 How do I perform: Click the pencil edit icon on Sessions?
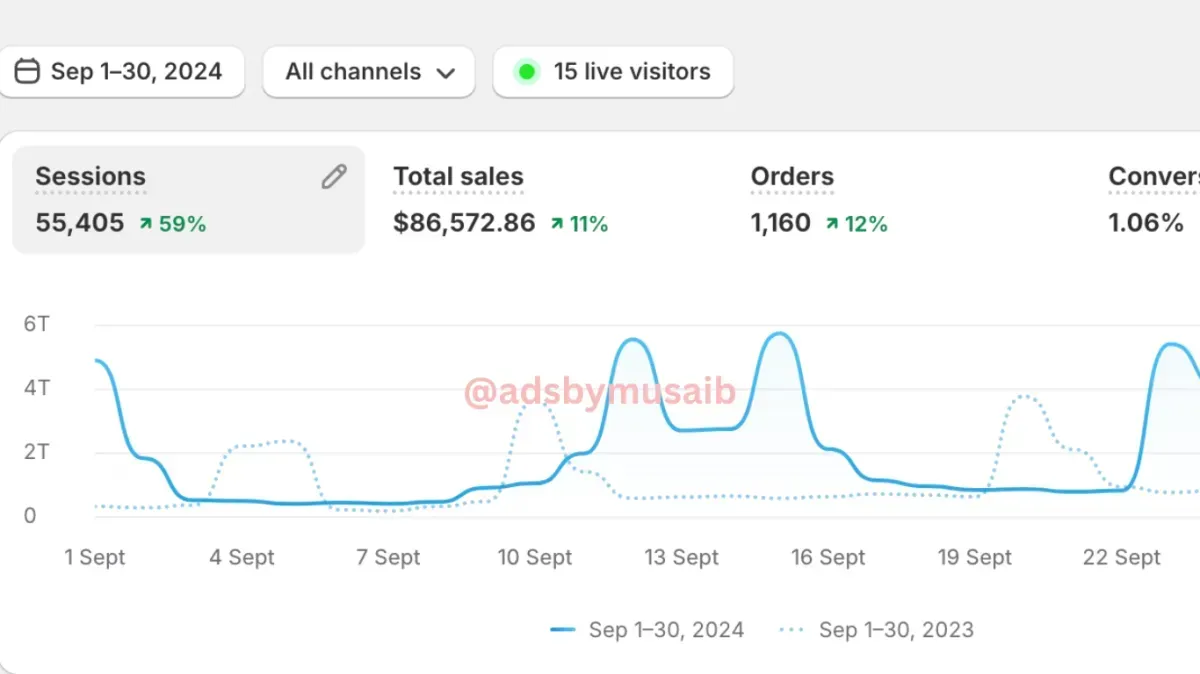(x=334, y=177)
